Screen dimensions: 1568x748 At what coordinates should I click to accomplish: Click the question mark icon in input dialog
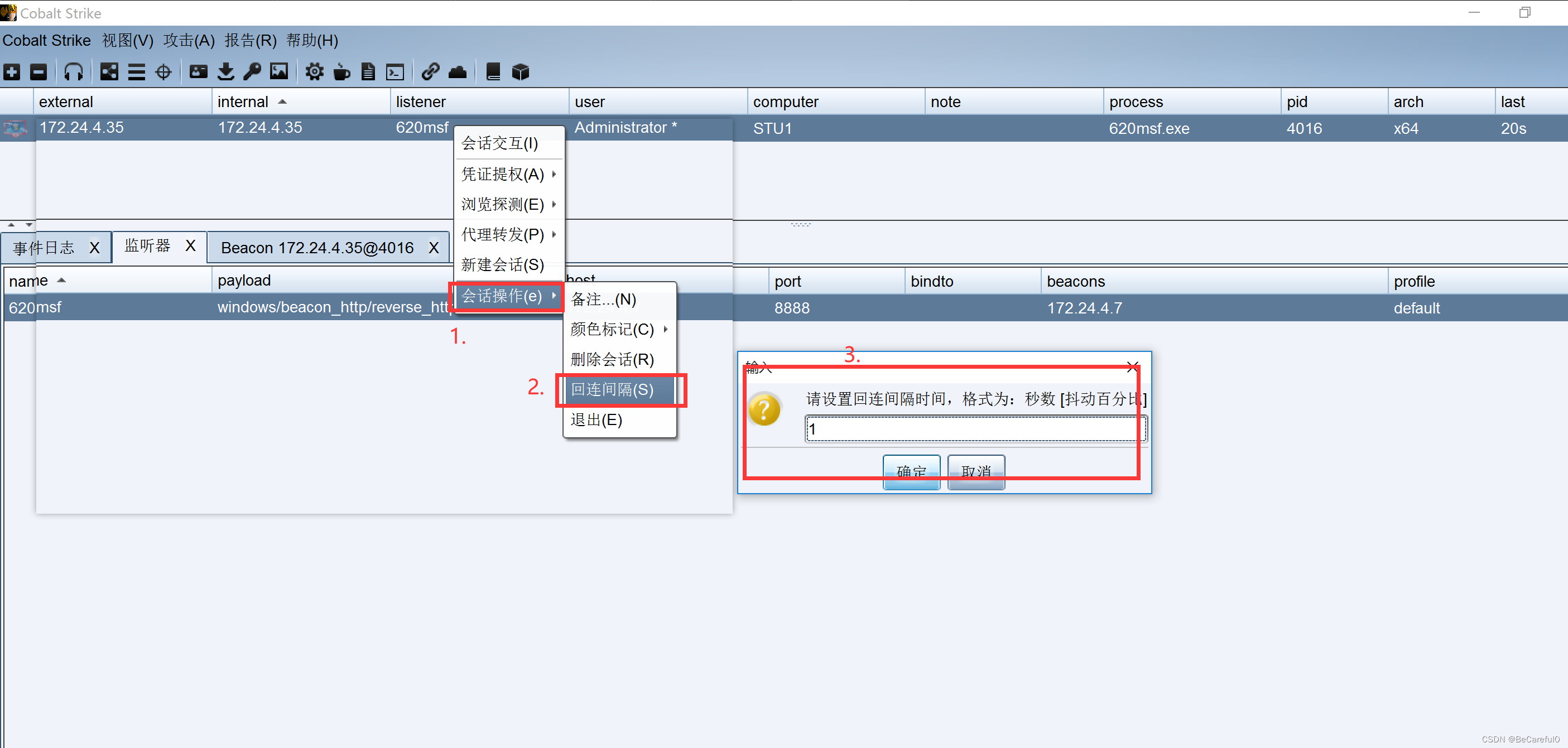[764, 409]
